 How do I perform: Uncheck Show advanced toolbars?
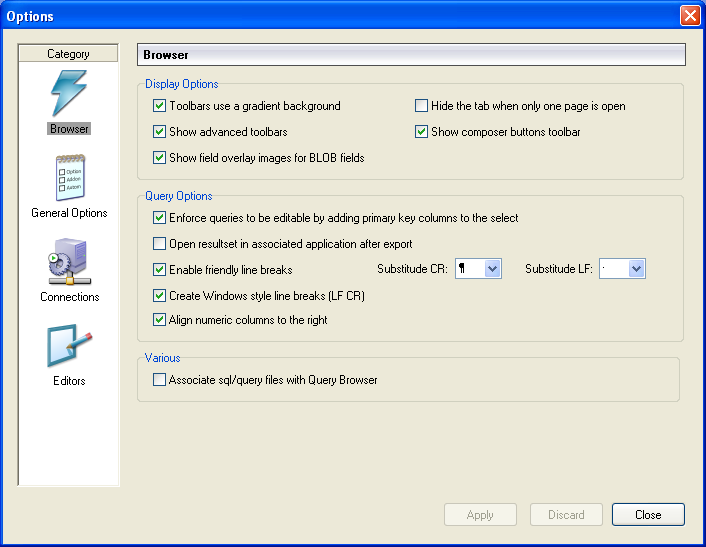click(x=159, y=132)
